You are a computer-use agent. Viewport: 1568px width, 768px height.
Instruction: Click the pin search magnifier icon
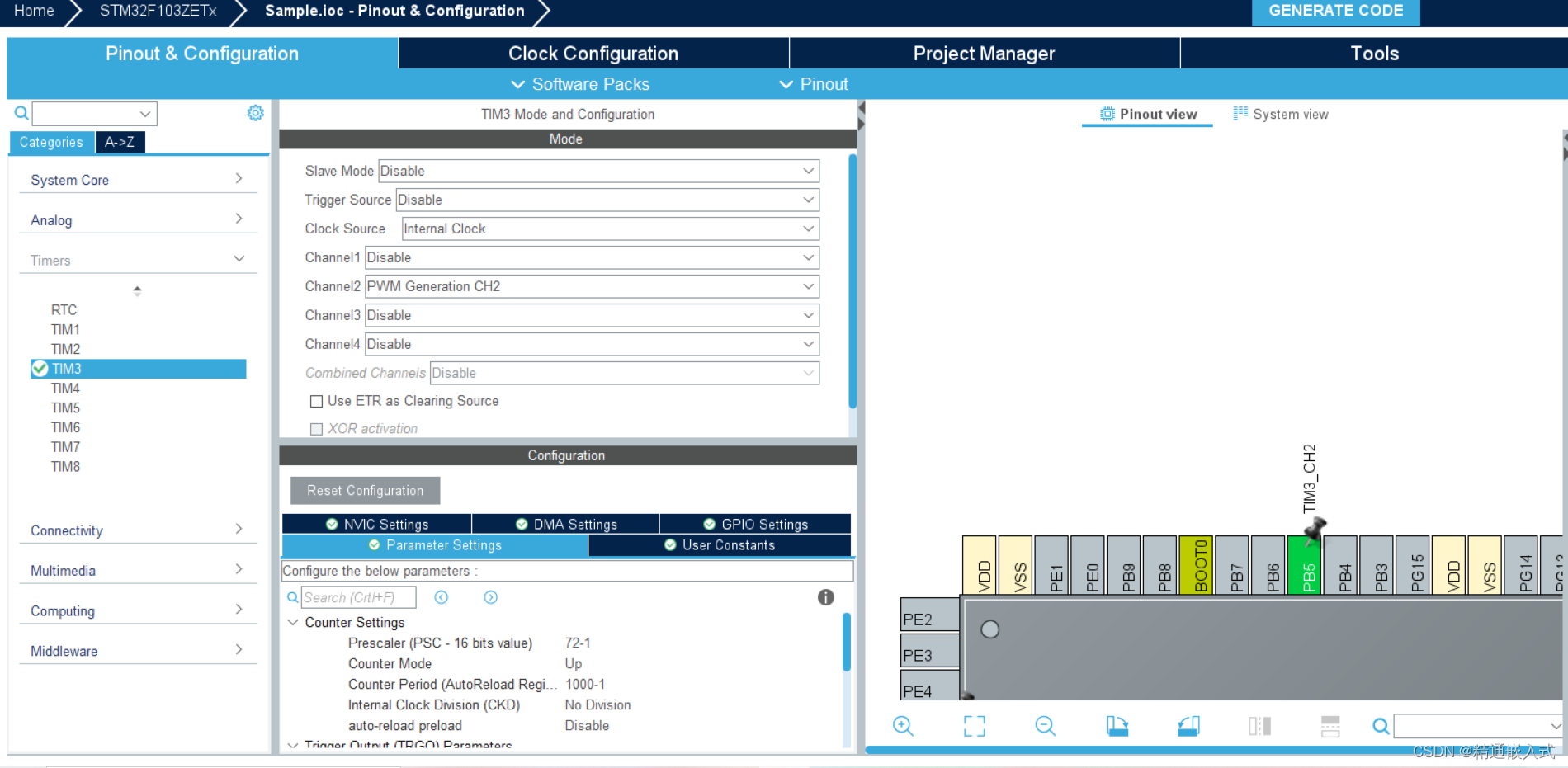pos(1381,726)
